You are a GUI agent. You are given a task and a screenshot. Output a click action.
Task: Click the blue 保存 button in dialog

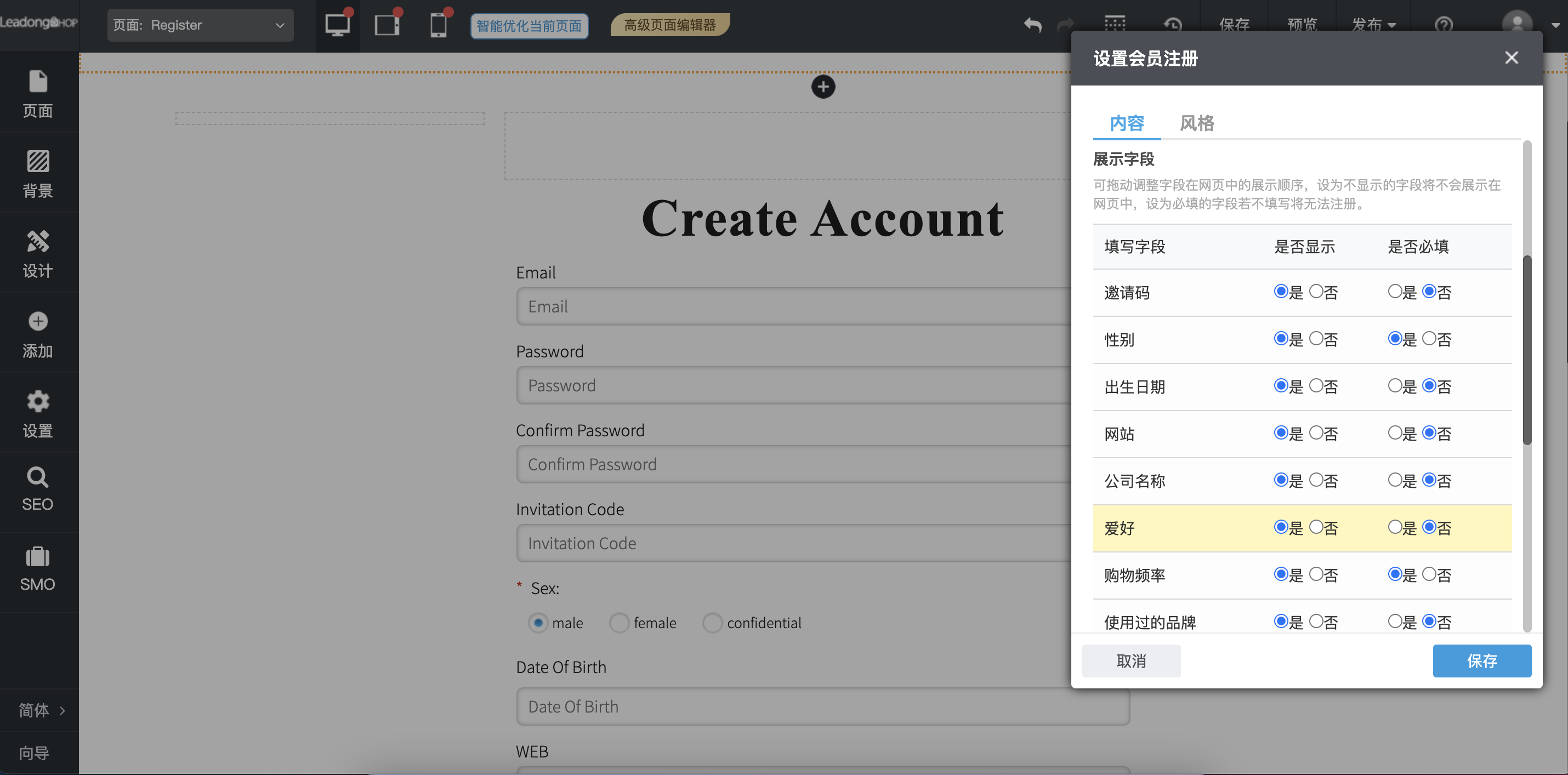pyautogui.click(x=1481, y=660)
